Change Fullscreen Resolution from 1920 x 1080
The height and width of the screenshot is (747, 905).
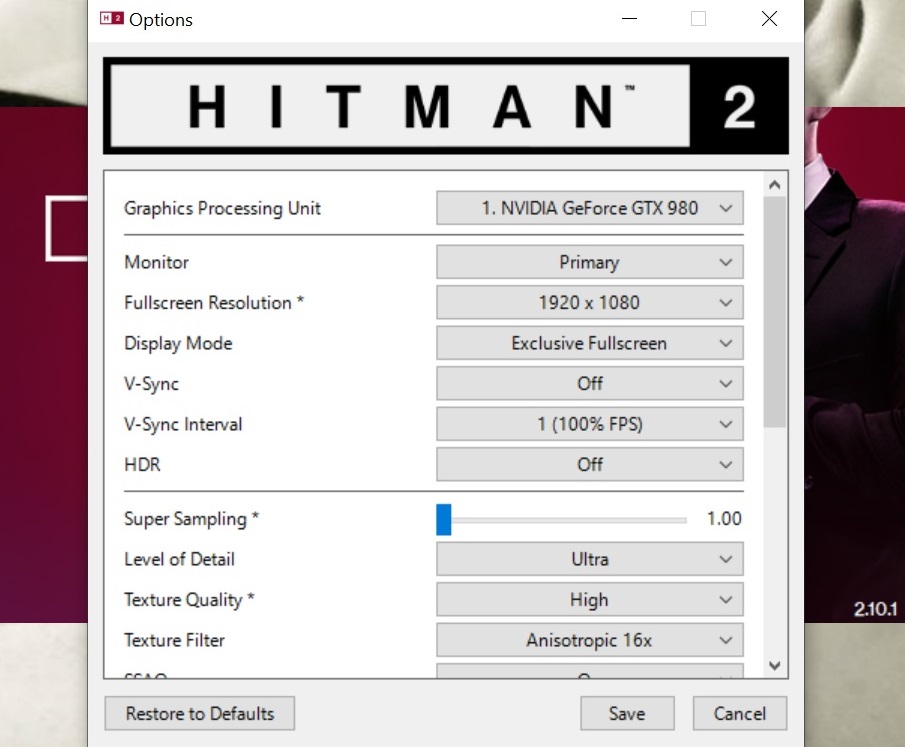pos(589,302)
